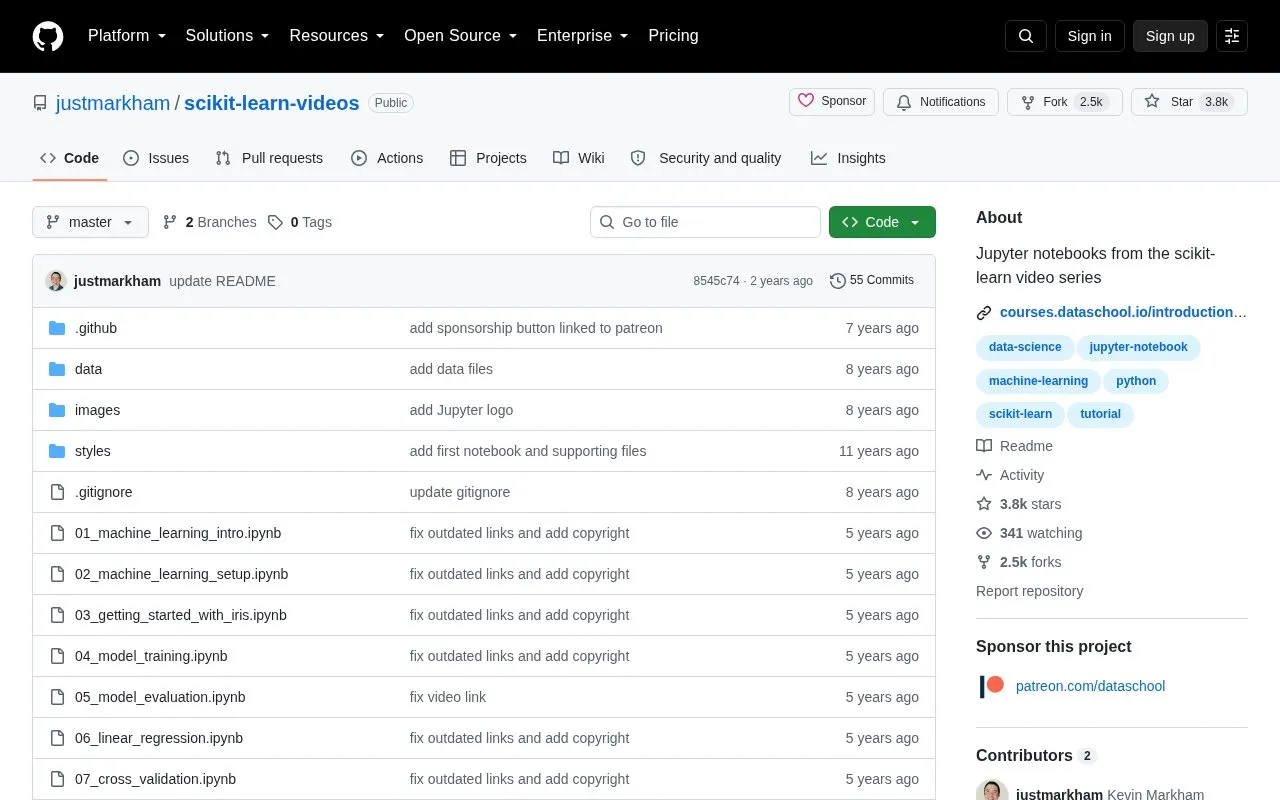
Task: Open the update README commit message
Action: pos(222,281)
